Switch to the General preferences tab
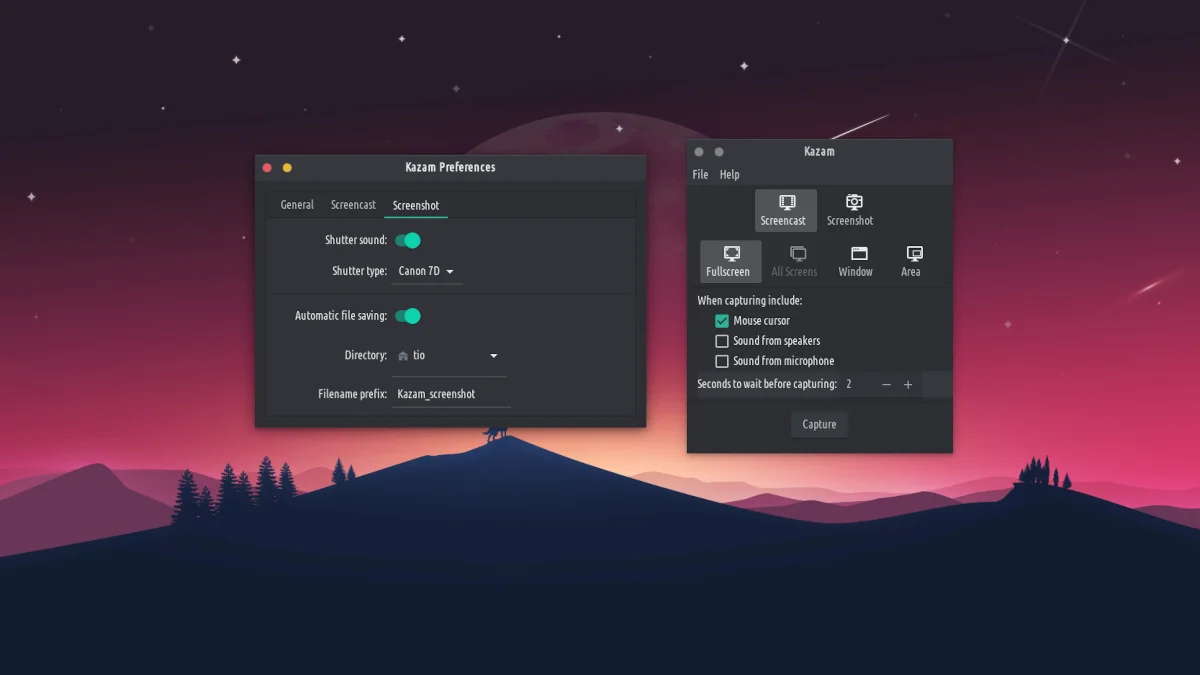1200x675 pixels. point(297,205)
